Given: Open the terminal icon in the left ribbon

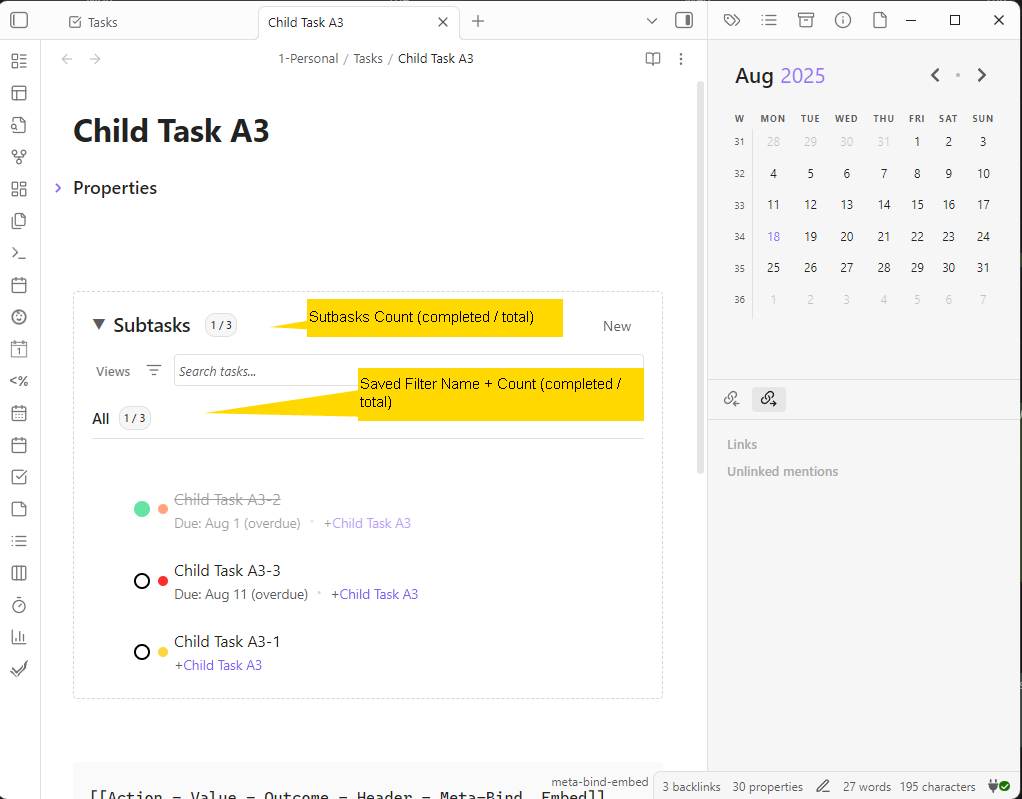Looking at the screenshot, I should (x=18, y=252).
